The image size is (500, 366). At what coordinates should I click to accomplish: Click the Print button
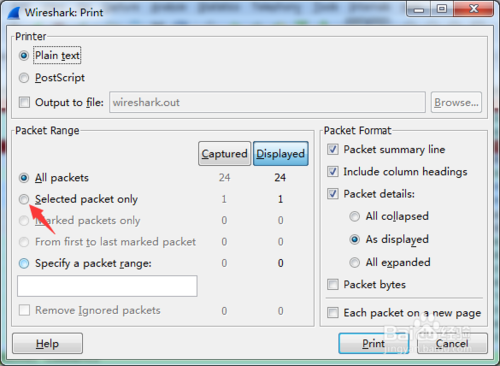(x=374, y=343)
